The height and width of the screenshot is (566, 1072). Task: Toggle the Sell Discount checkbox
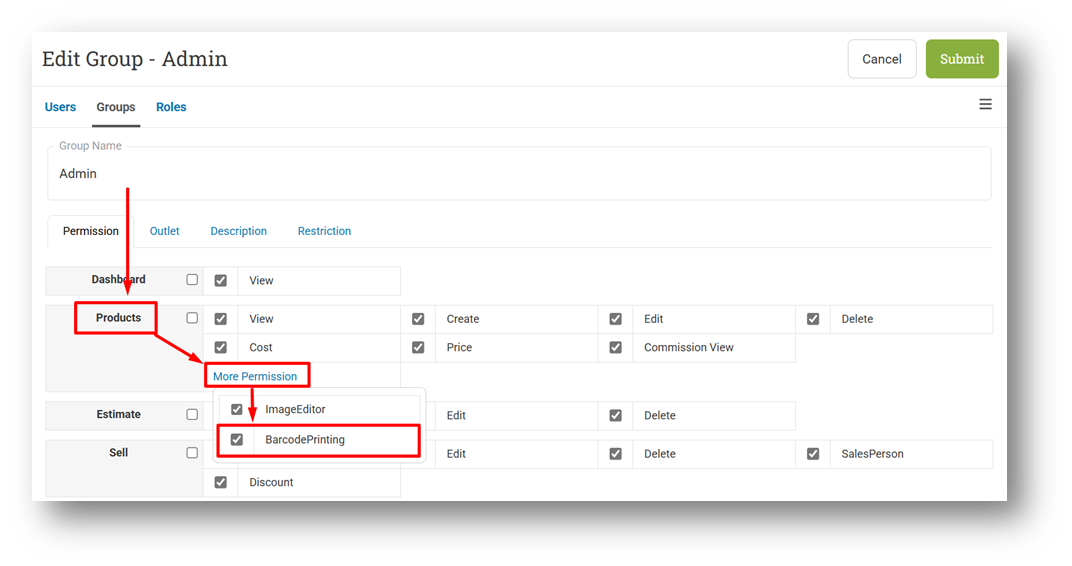coord(221,482)
